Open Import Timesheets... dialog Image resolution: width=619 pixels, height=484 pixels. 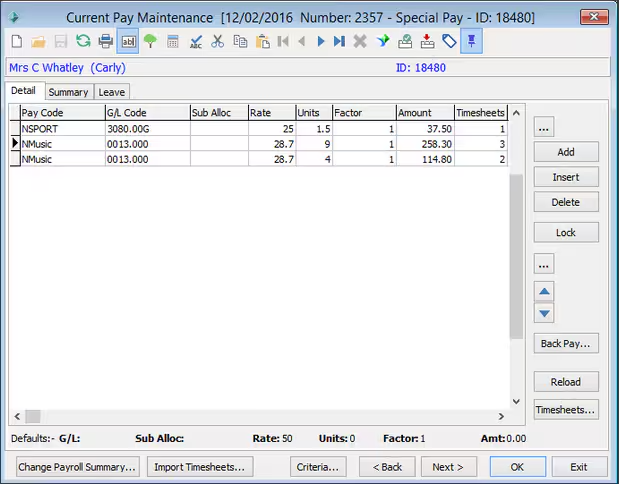pyautogui.click(x=199, y=467)
